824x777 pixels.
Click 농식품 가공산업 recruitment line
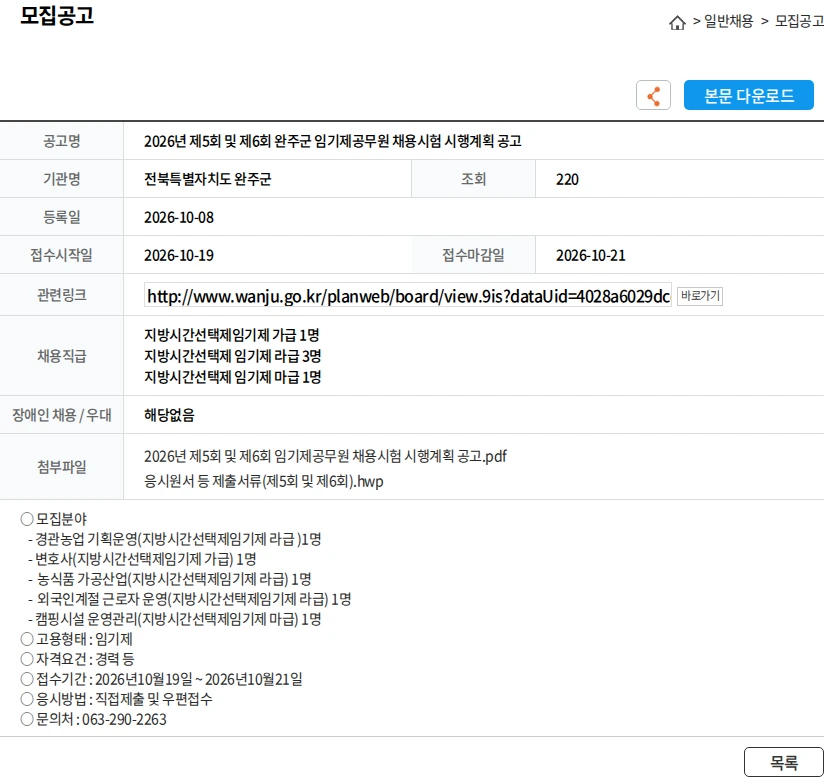coord(170,579)
